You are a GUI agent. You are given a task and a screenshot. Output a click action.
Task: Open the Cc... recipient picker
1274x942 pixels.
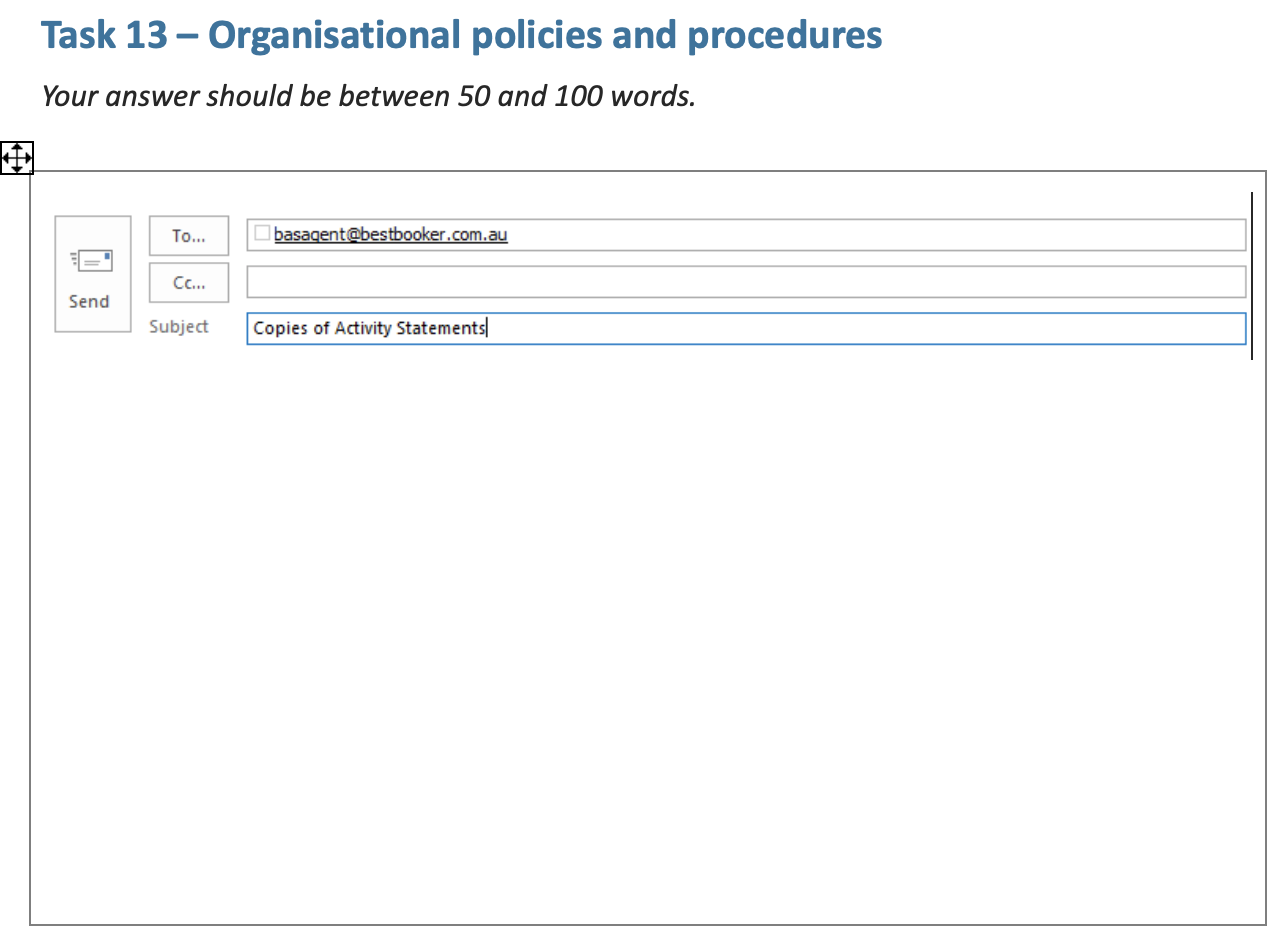click(x=188, y=283)
